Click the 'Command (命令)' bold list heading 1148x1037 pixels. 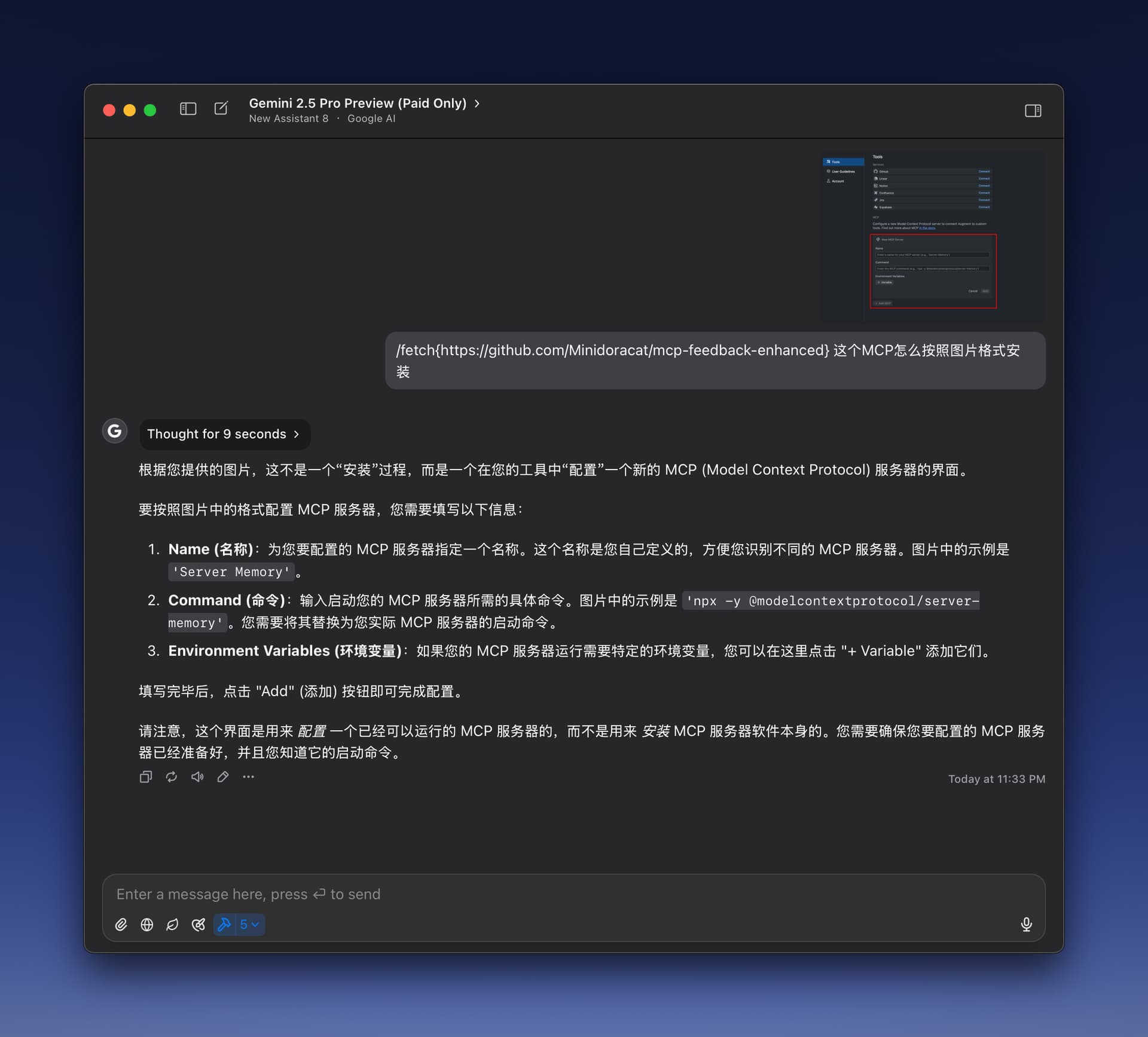(x=227, y=600)
